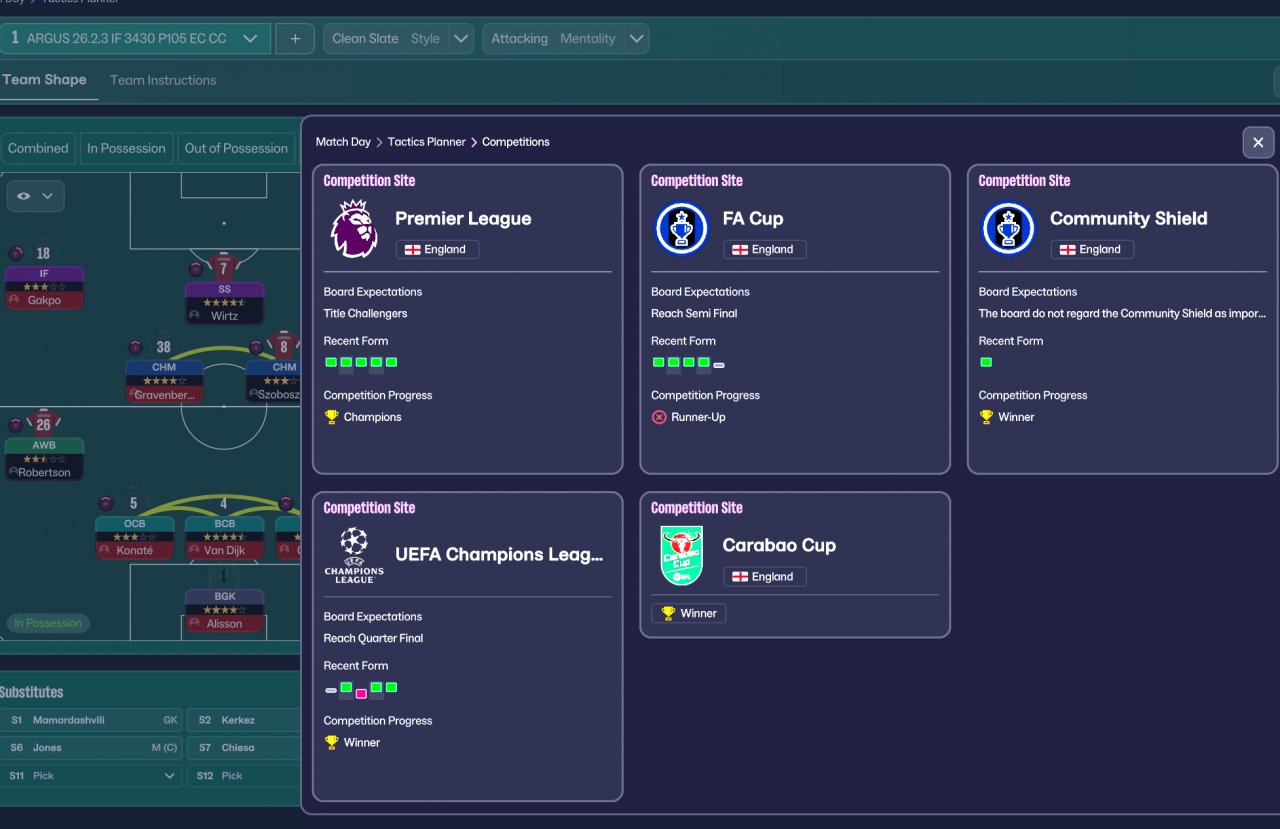Click the 'Reach Semi Final' board expectation

(694, 314)
